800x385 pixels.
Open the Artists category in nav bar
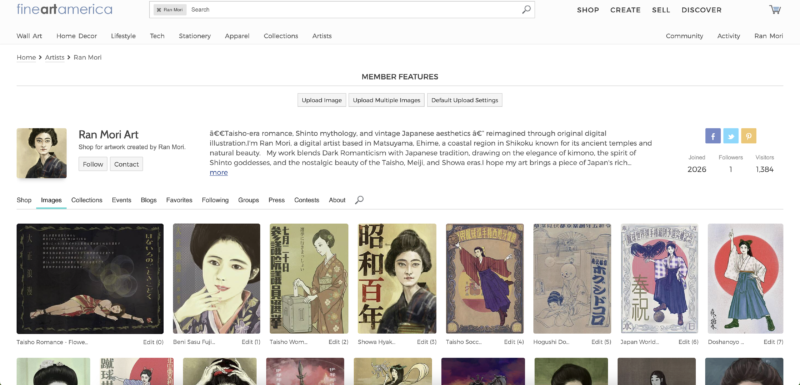pos(322,36)
